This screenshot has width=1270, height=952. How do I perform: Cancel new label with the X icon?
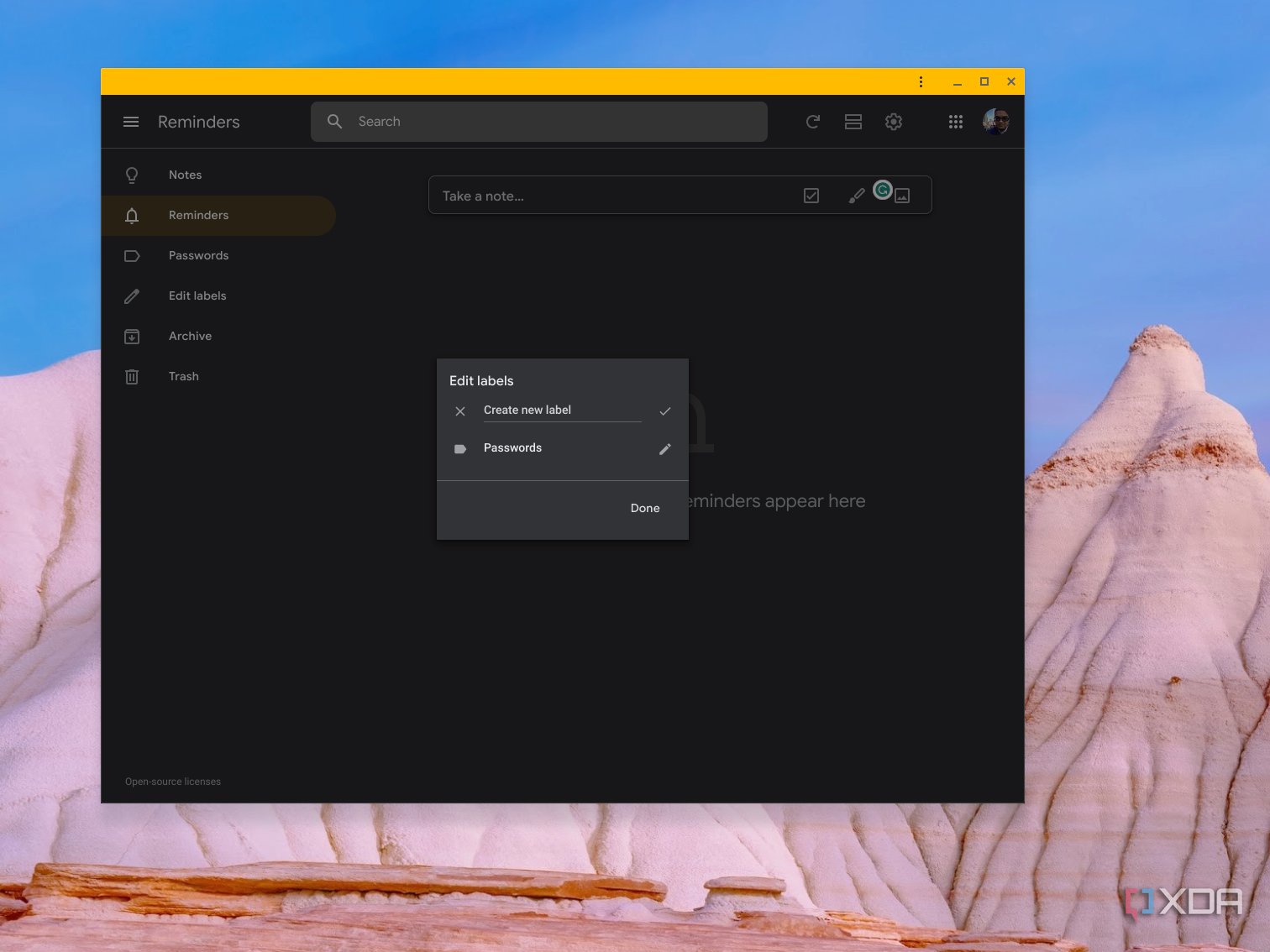(x=460, y=411)
